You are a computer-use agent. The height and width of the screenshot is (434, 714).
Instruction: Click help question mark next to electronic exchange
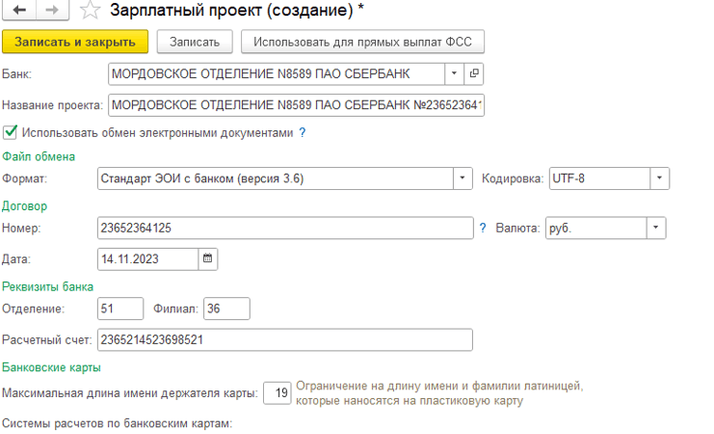coord(302,132)
